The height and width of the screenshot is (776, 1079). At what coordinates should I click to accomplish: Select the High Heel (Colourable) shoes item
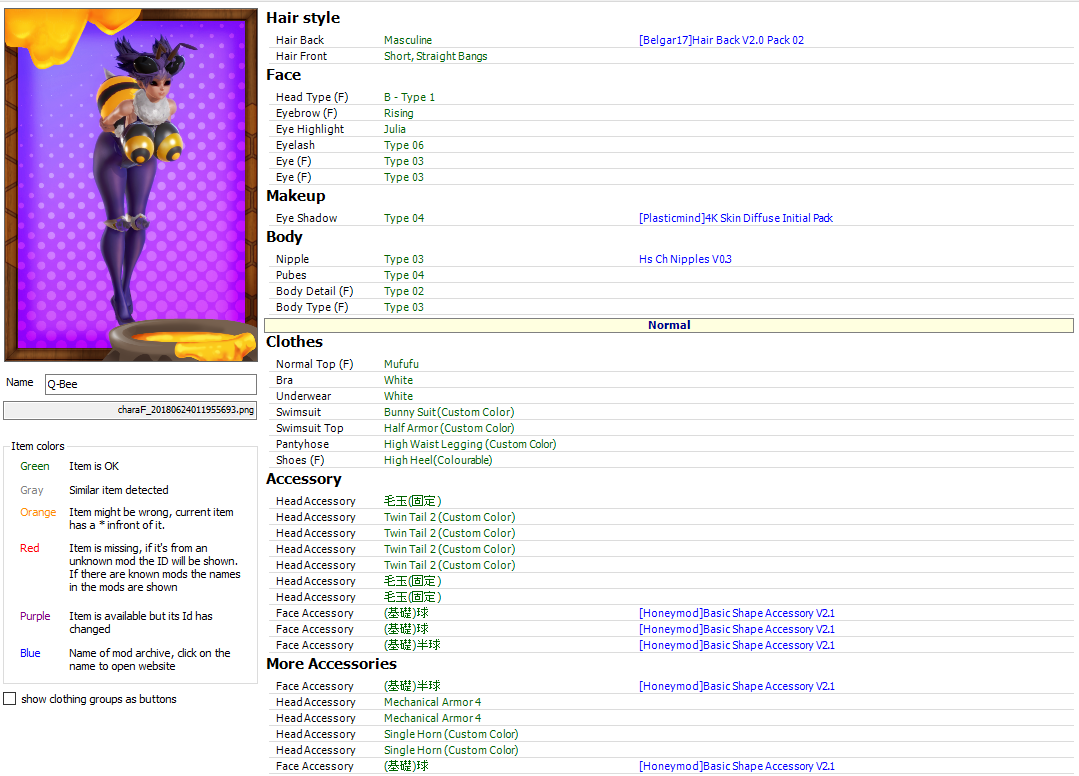438,460
